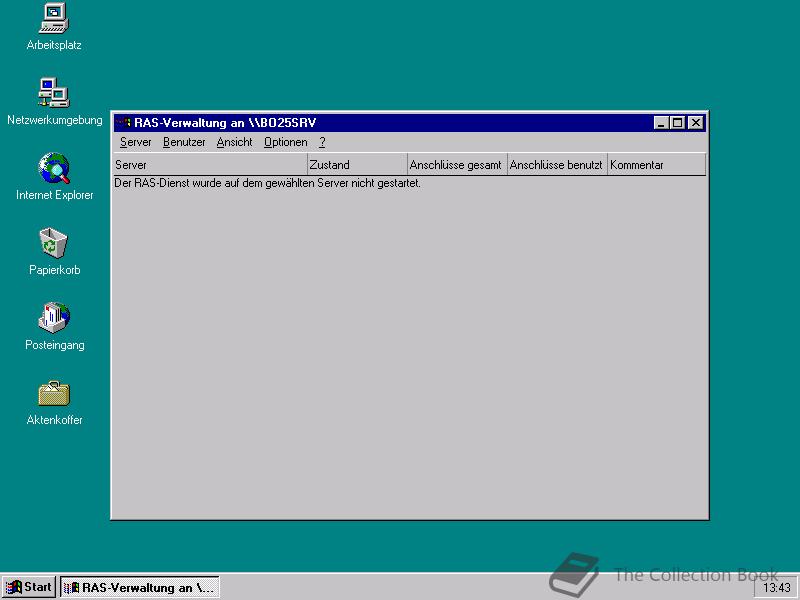This screenshot has width=800, height=600.
Task: Click the RAS-Dienst nicht gestartet message text
Action: coord(267,183)
